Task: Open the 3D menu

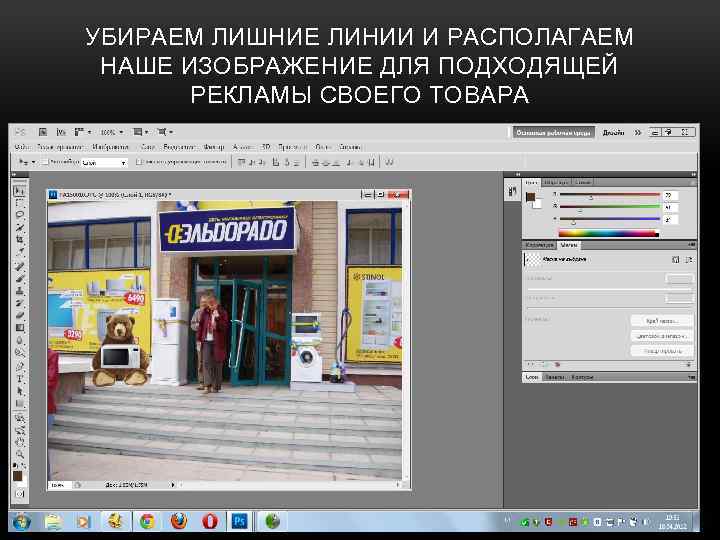Action: (265, 147)
